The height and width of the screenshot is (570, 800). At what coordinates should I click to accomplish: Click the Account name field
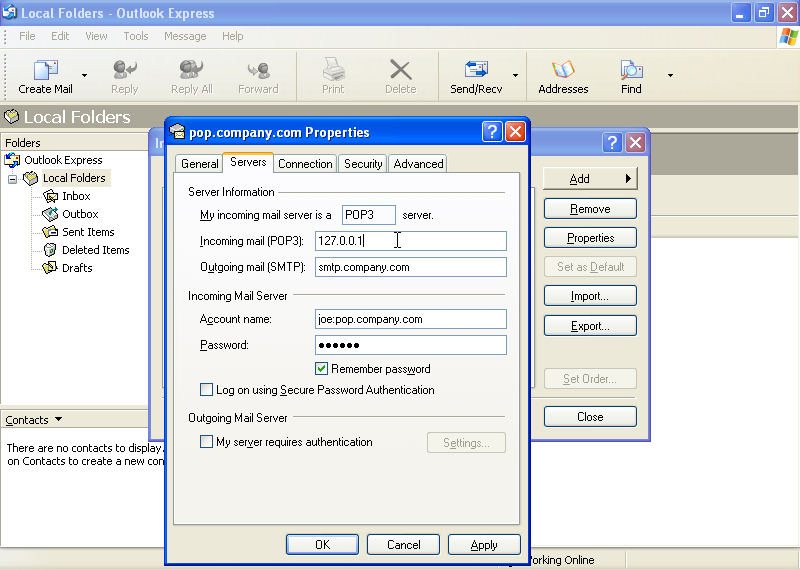[411, 319]
